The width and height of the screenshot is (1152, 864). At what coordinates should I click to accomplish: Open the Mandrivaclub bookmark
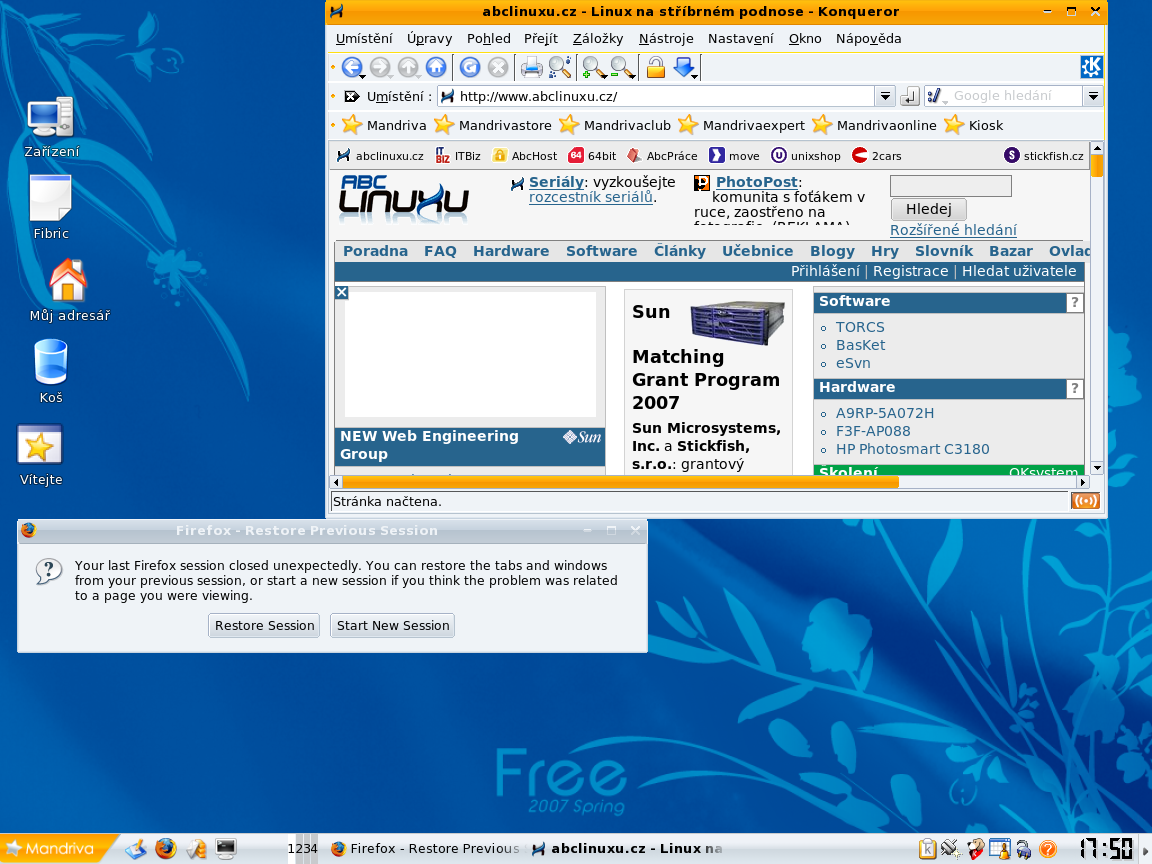615,125
